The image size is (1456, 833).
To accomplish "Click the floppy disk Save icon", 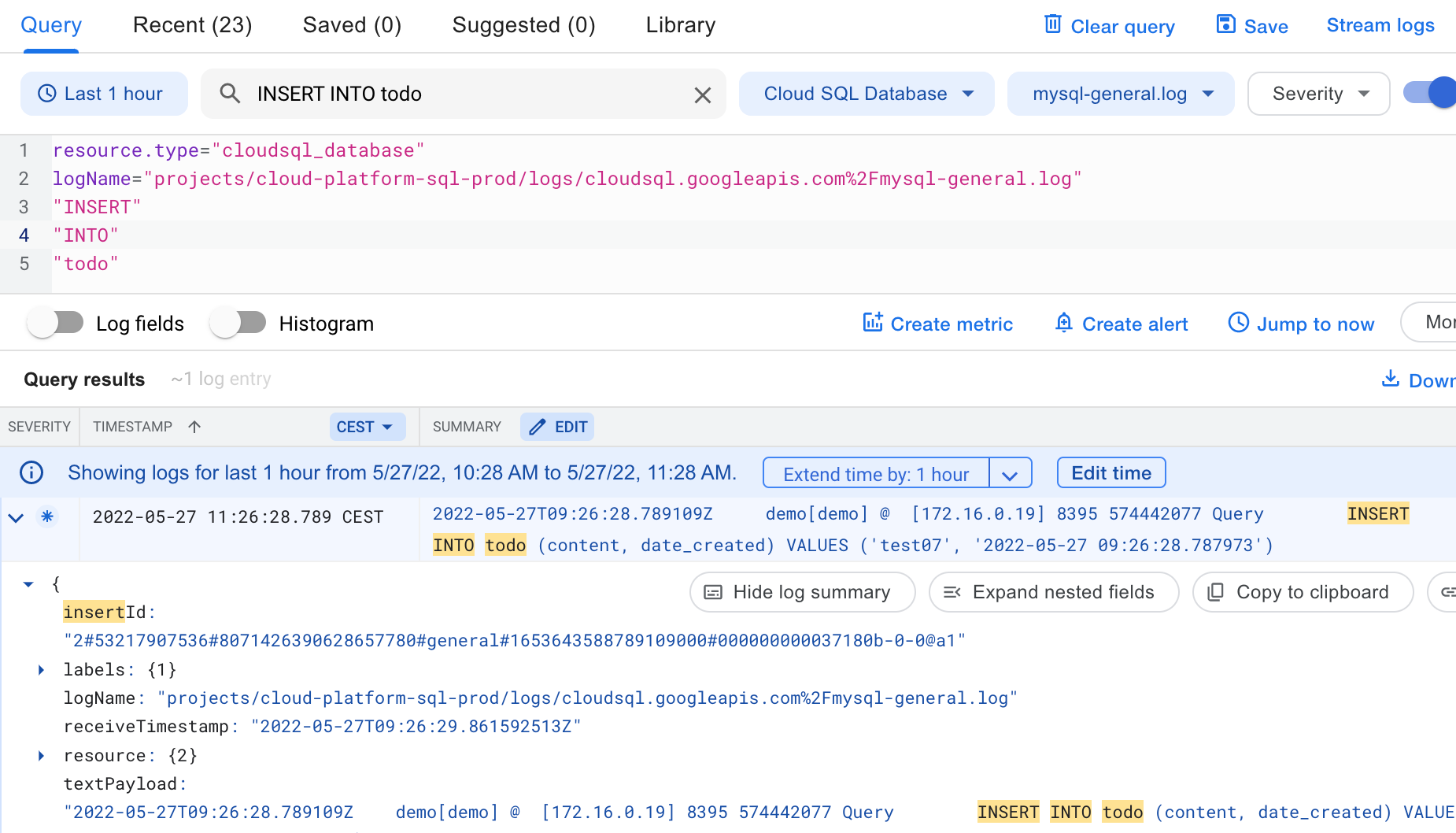I will tap(1225, 24).
